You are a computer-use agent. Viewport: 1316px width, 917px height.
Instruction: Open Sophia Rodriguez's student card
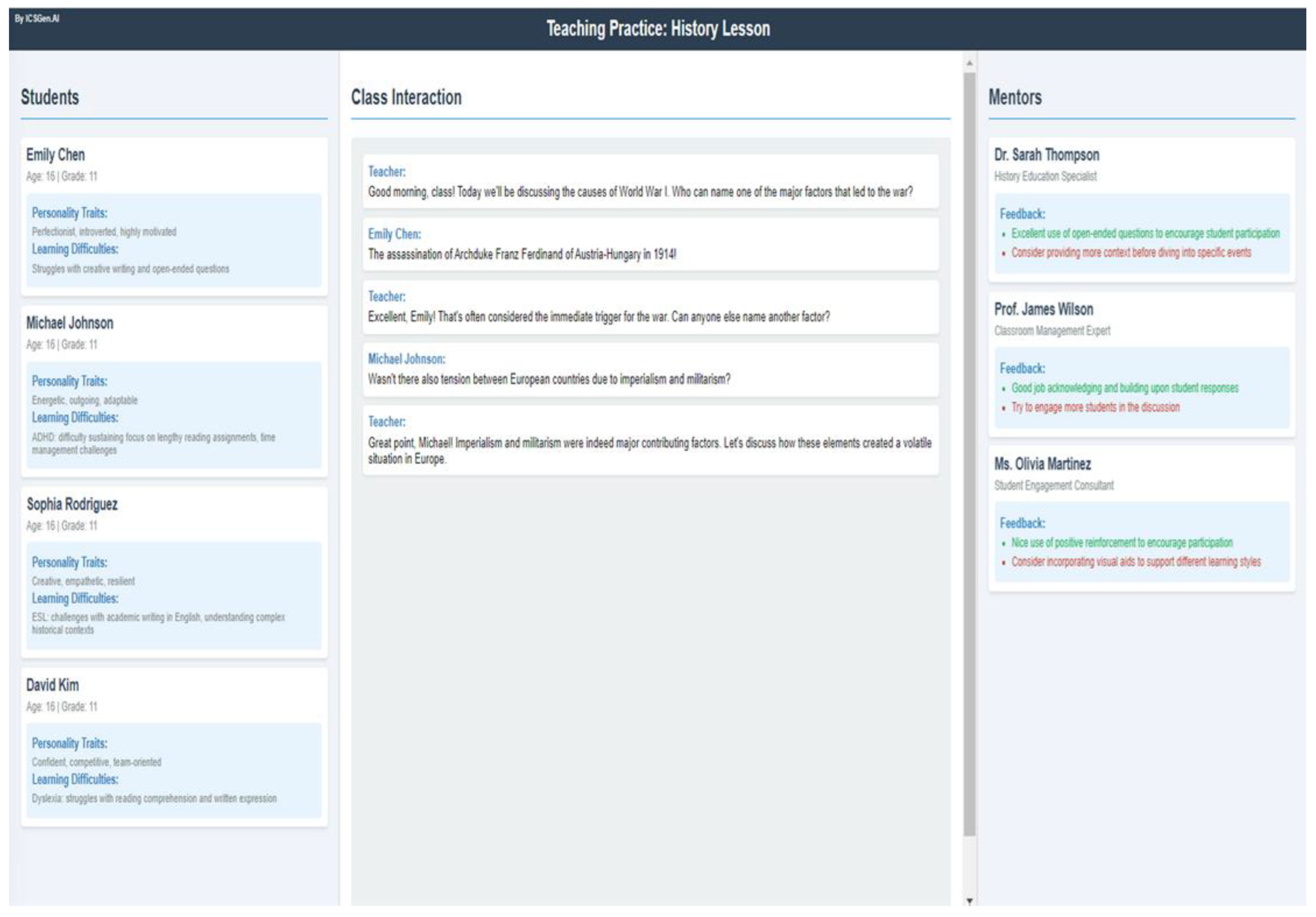72,504
